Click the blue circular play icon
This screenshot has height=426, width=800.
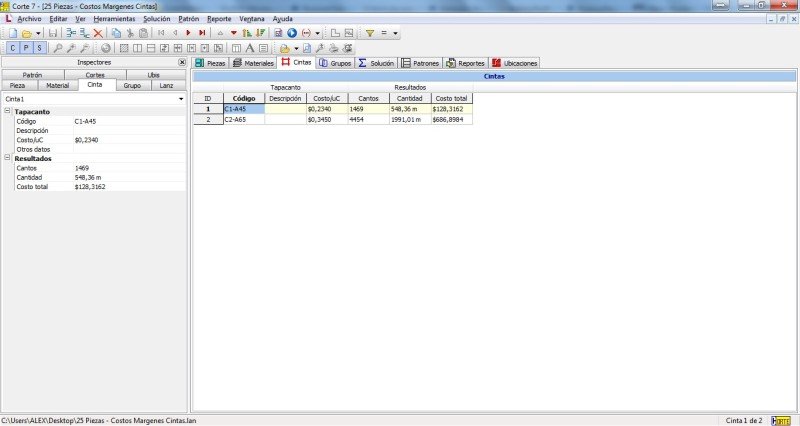pos(292,33)
